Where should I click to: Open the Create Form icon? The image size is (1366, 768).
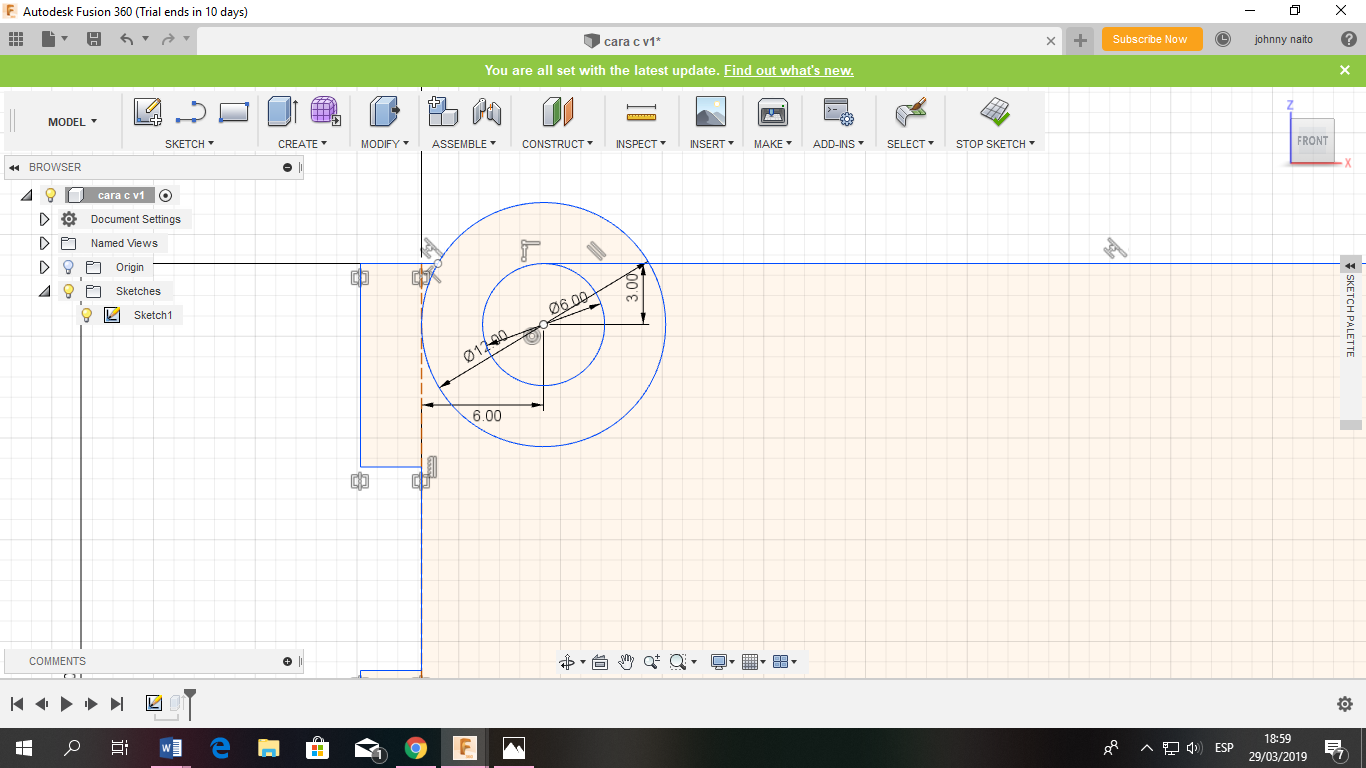325,111
